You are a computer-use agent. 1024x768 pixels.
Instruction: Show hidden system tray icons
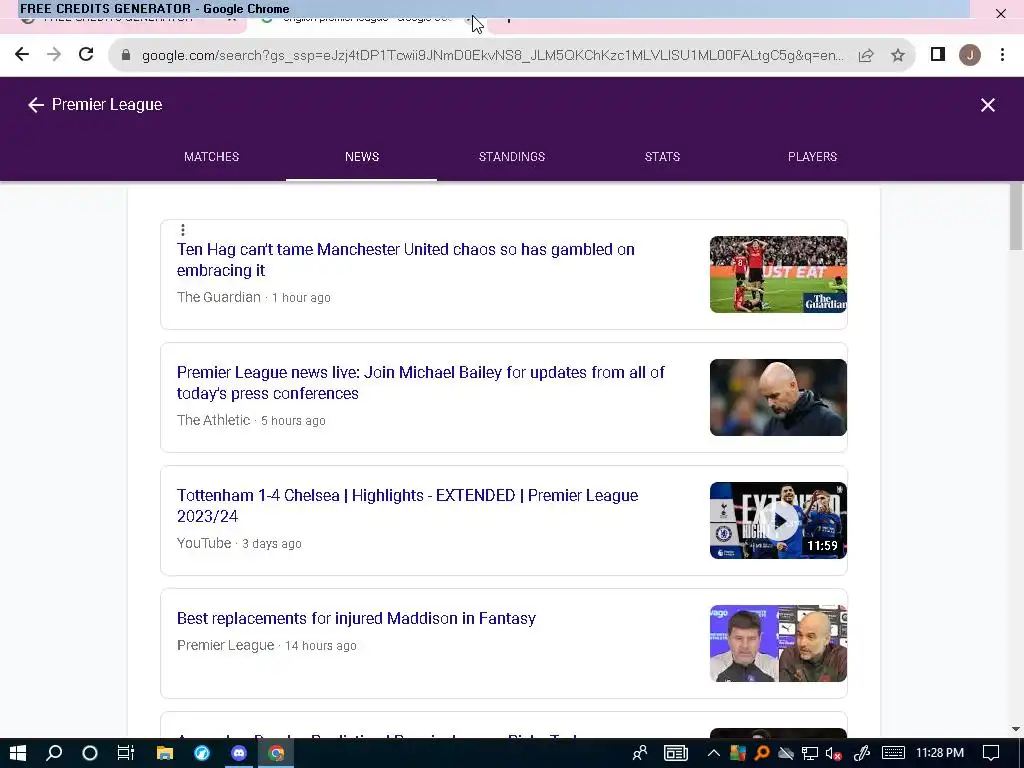713,753
